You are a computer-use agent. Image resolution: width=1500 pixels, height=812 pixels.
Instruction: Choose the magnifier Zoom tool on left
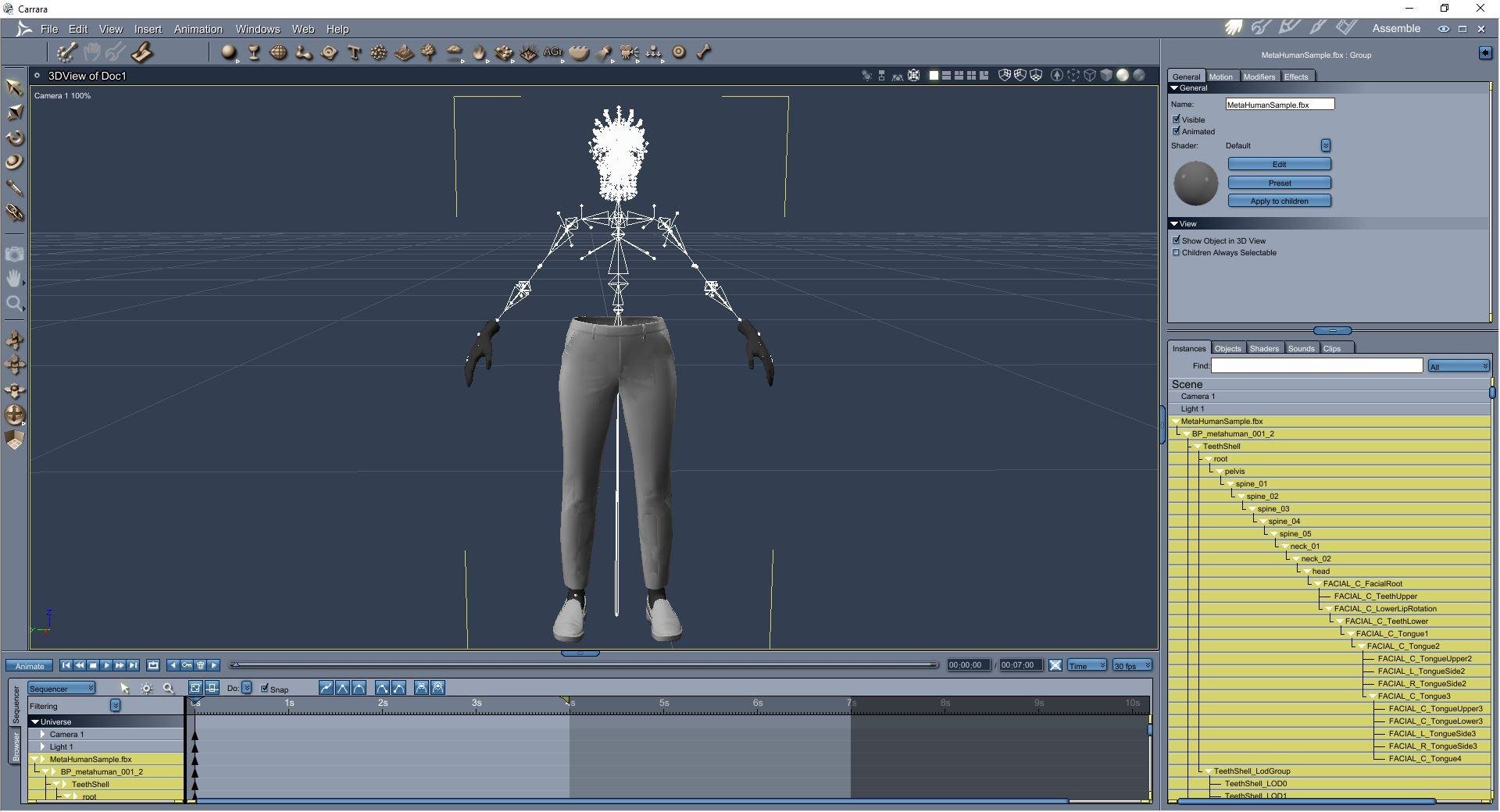tap(14, 304)
